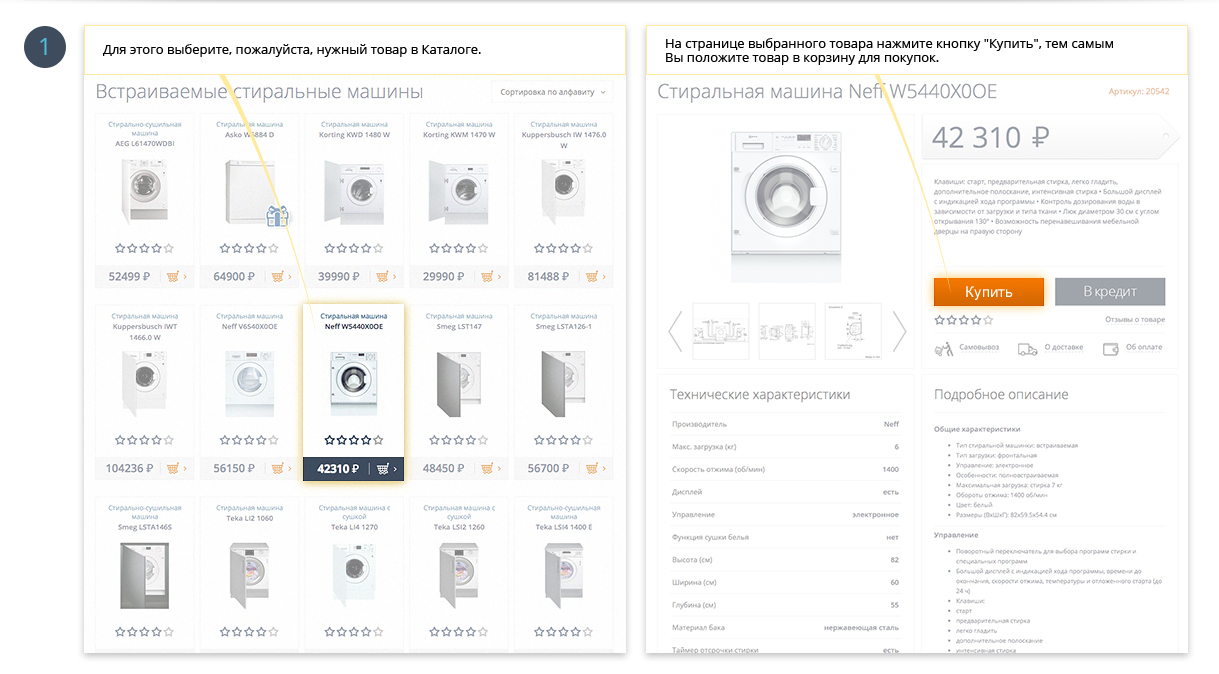Show previous gallery image with left arrow
Image resolution: width=1219 pixels, height=674 pixels.
[x=675, y=331]
